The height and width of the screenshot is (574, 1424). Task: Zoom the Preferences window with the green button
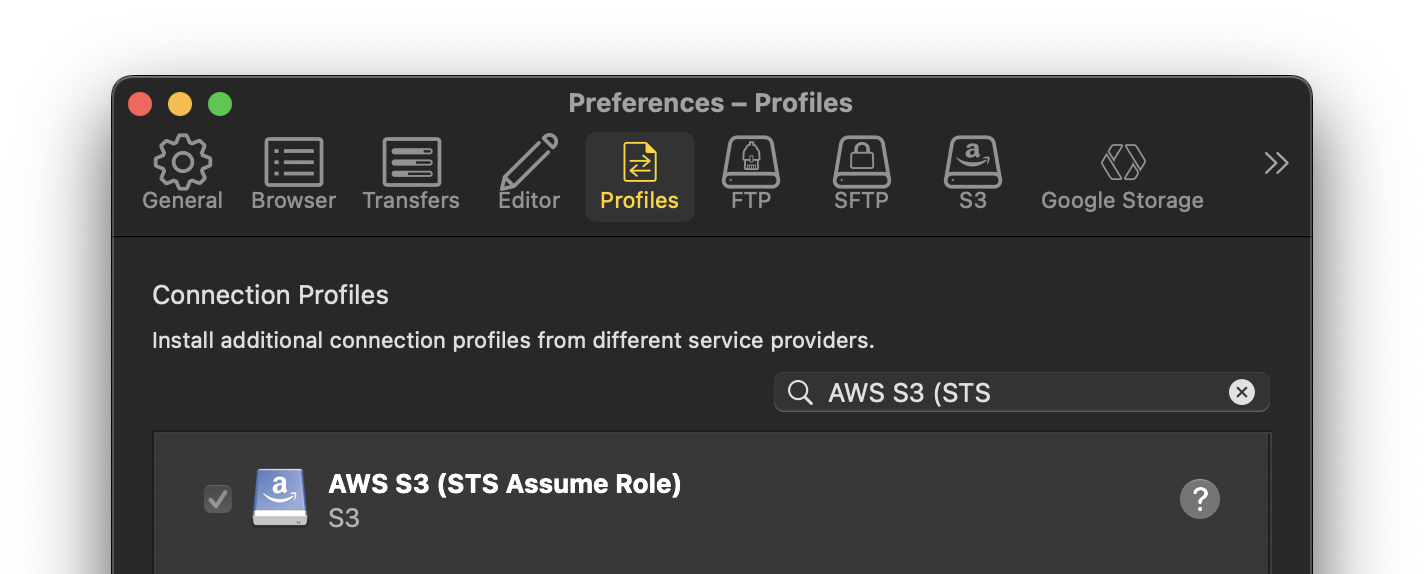[x=220, y=103]
